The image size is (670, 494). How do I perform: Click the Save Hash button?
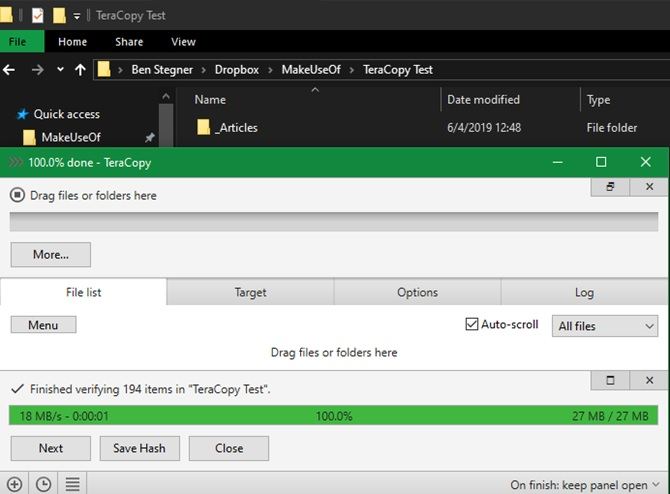(139, 448)
